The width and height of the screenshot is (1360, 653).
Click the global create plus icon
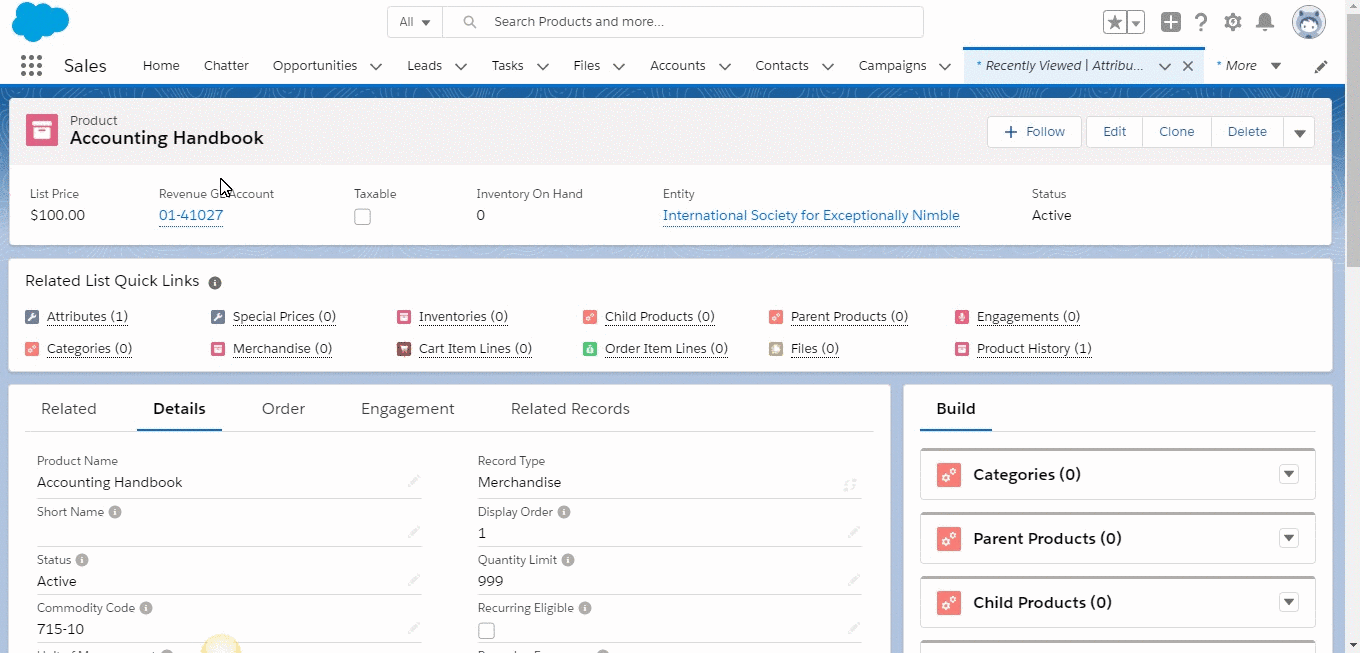tap(1170, 22)
